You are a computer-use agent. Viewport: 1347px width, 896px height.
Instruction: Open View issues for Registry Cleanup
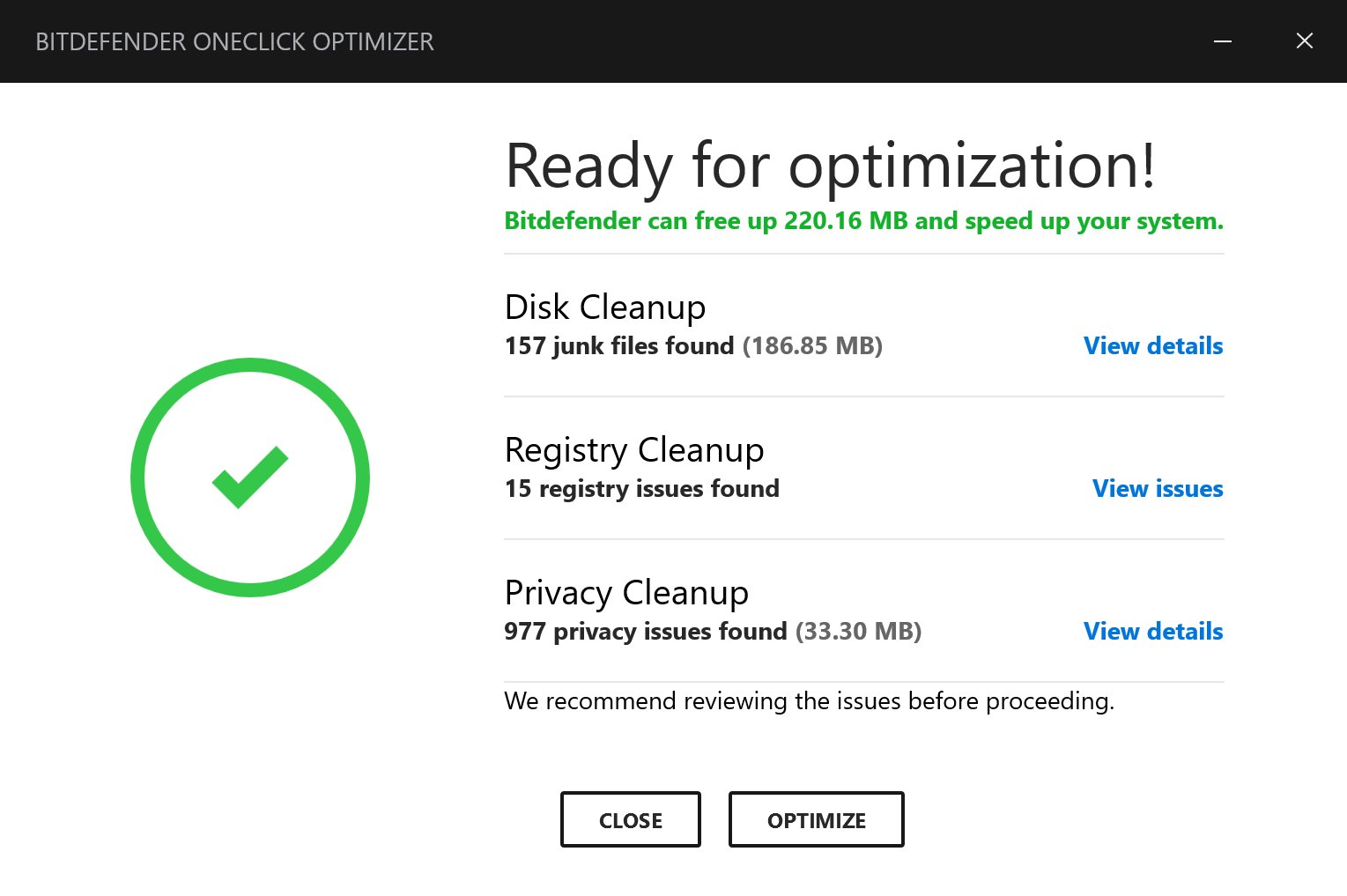point(1158,488)
